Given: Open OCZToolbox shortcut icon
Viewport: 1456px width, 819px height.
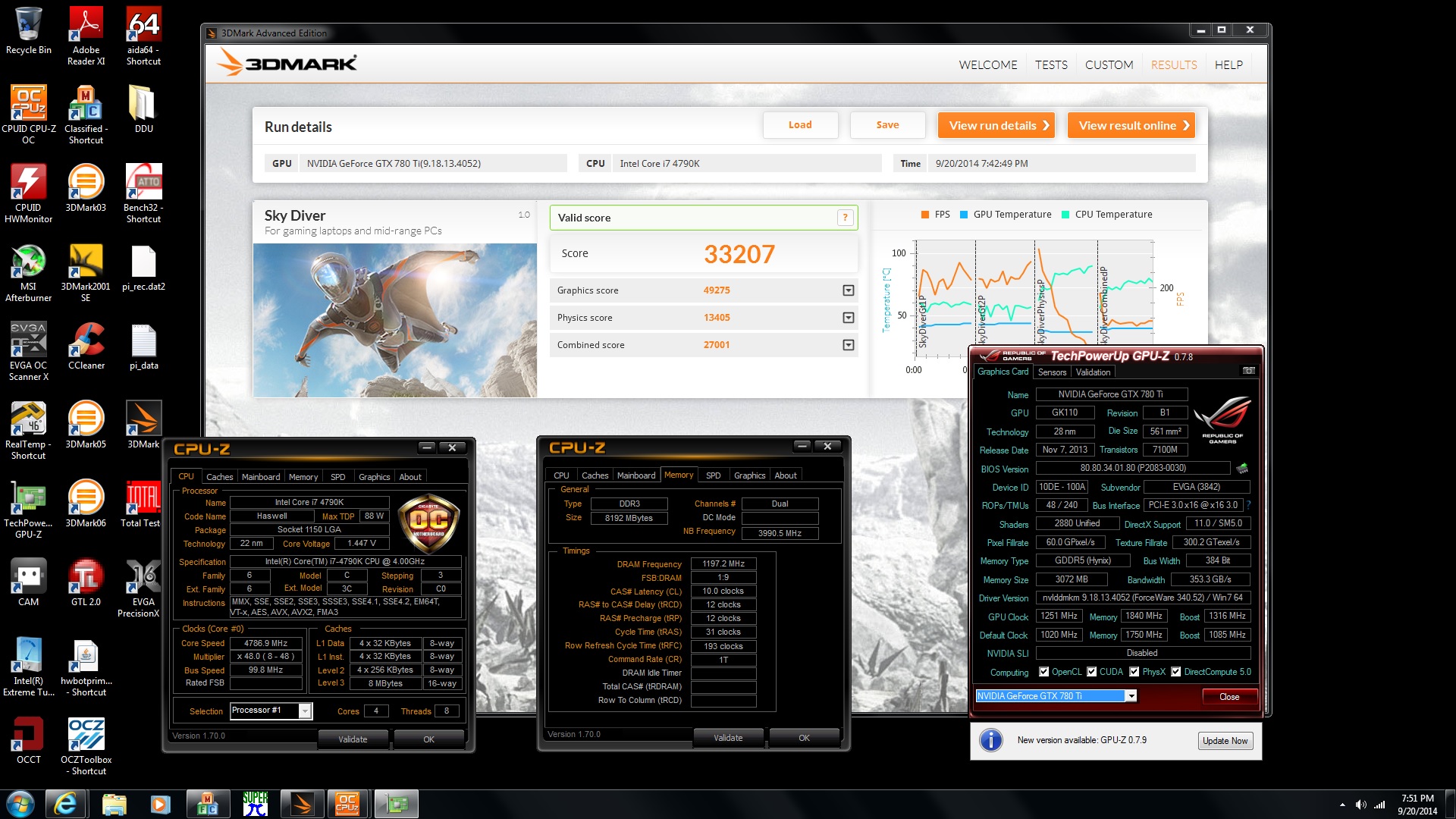Looking at the screenshot, I should pos(86,746).
